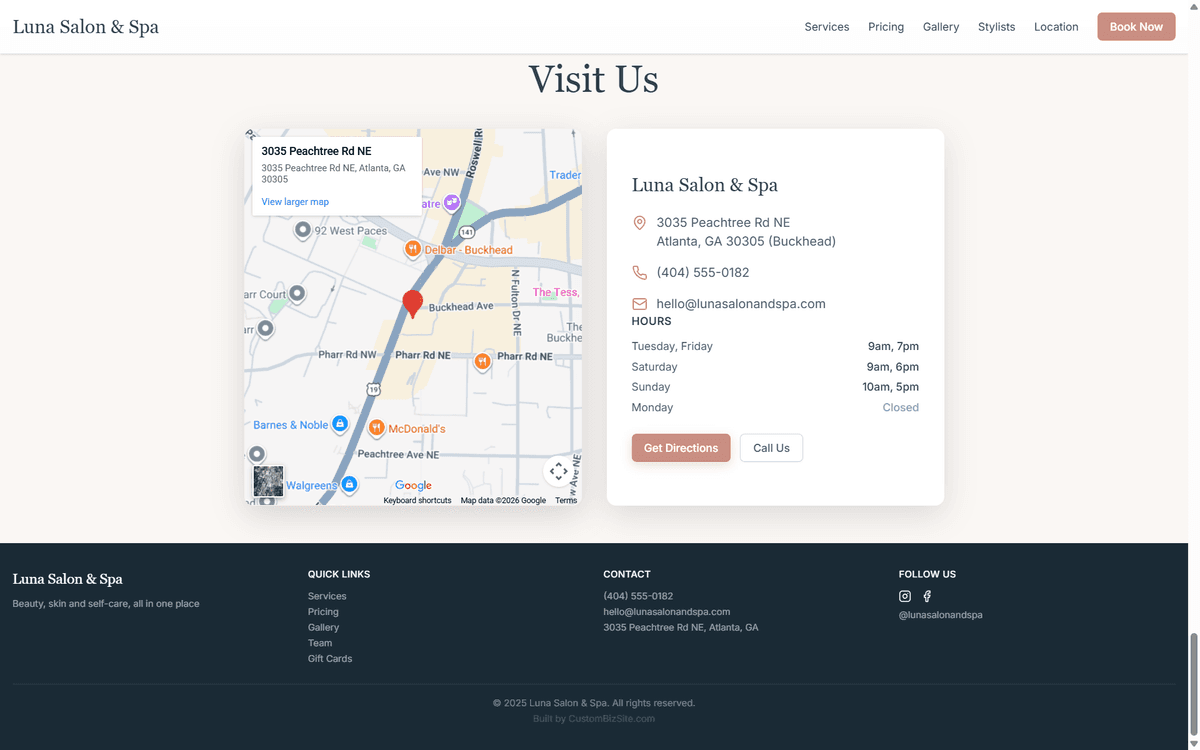Open the Services nav item
The height and width of the screenshot is (750, 1200).
click(827, 27)
